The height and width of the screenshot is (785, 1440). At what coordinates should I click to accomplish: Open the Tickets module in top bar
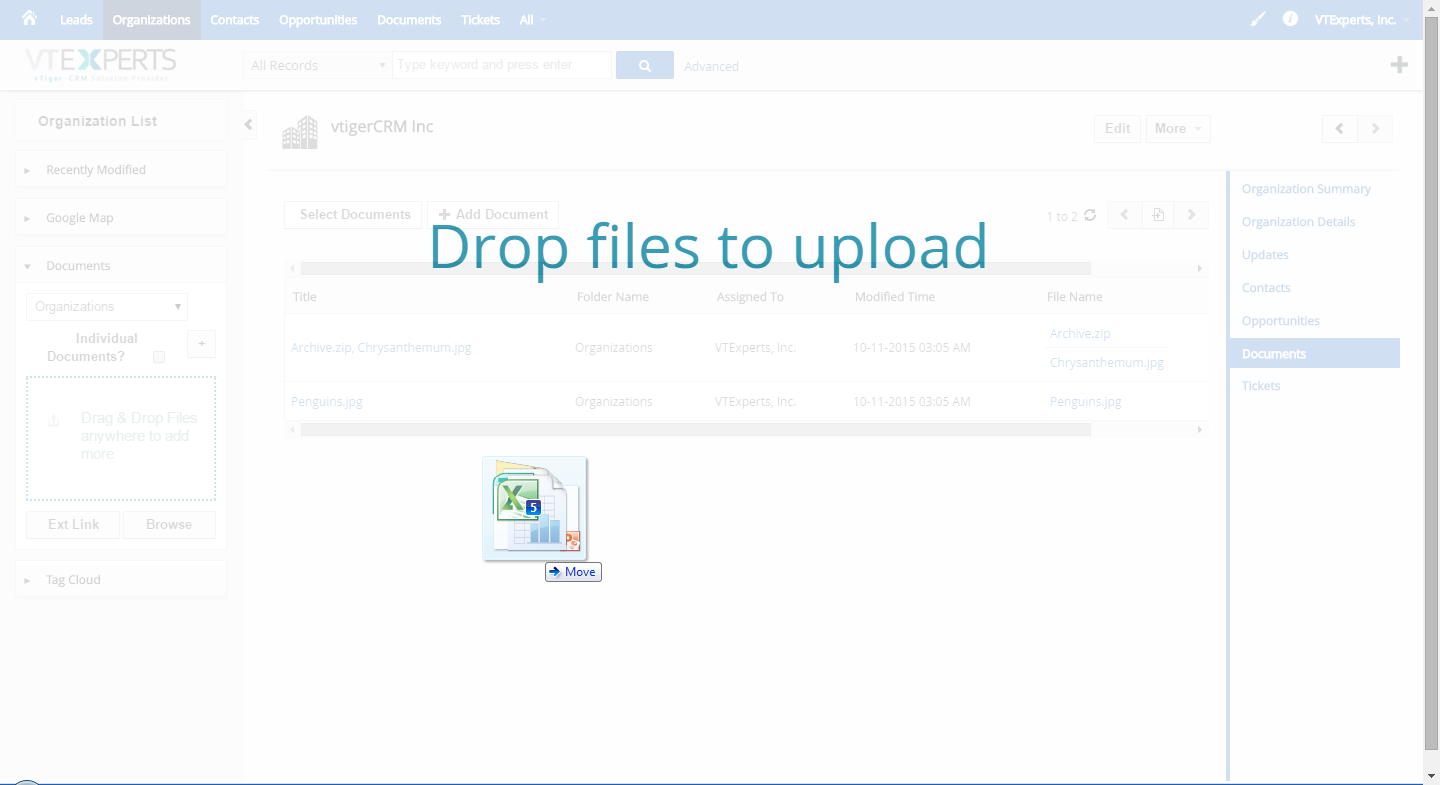(481, 20)
